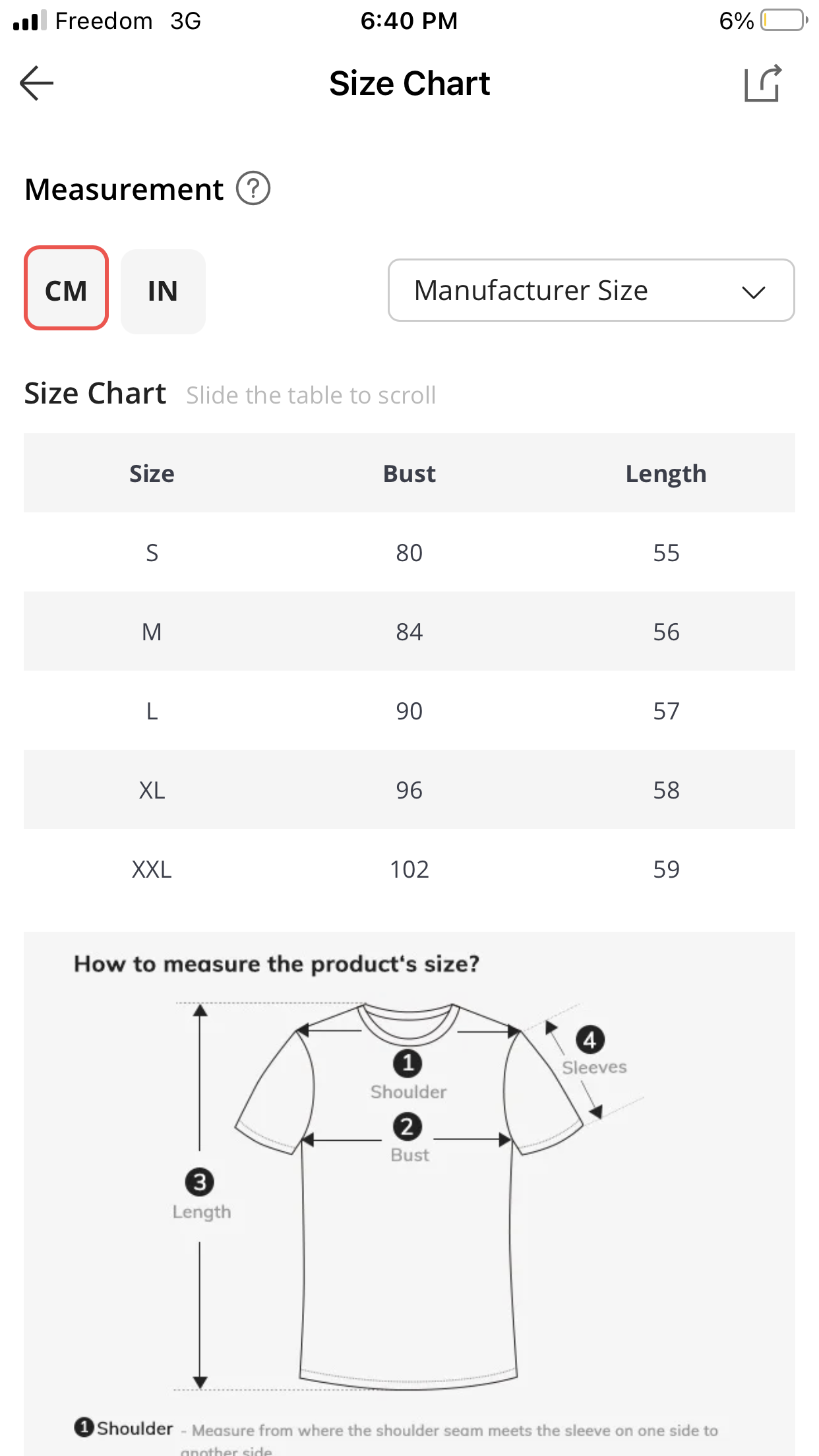Tap the Shoulder number 1 marker on diagram
This screenshot has width=819, height=1456.
(408, 1063)
